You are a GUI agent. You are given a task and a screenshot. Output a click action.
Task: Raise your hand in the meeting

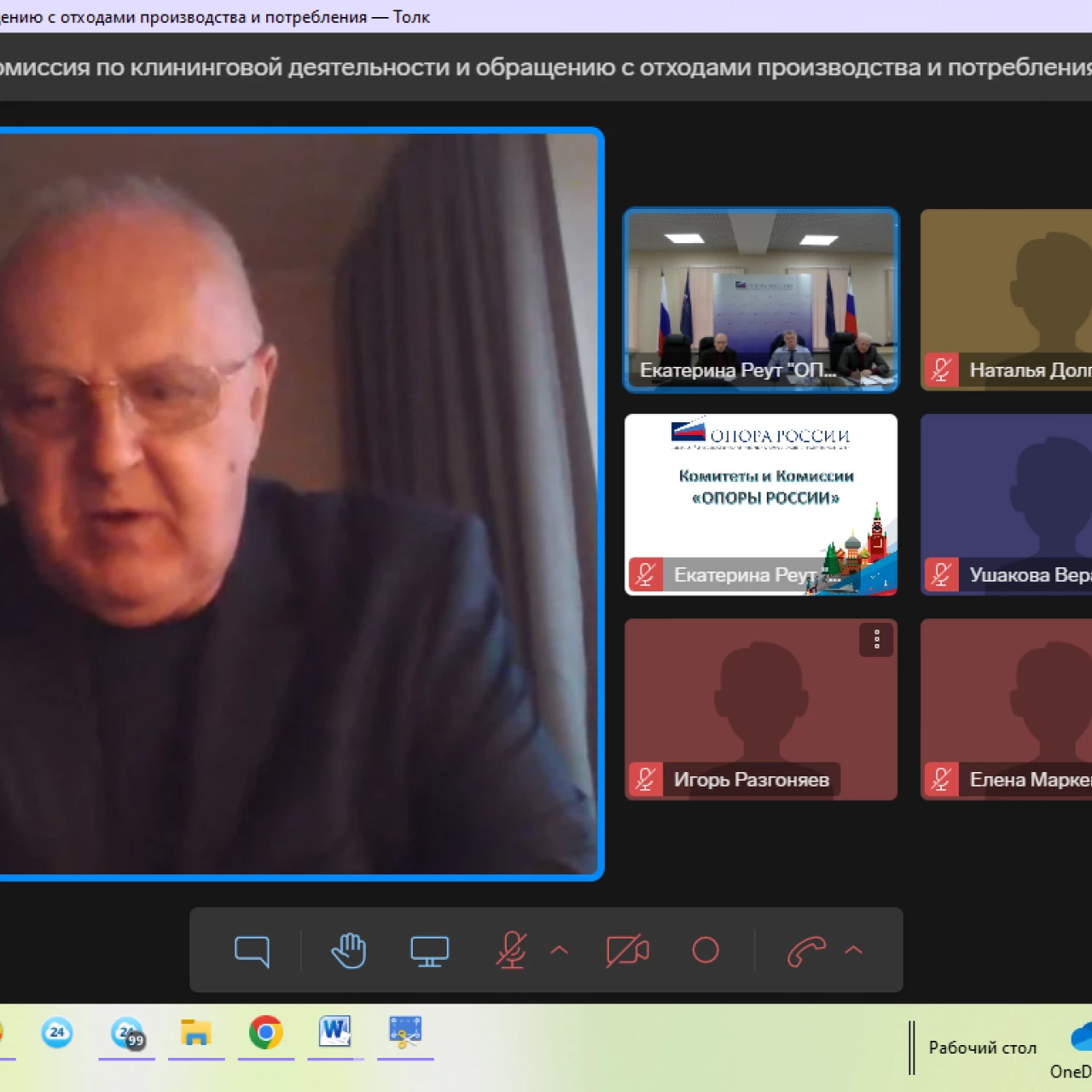point(349,950)
